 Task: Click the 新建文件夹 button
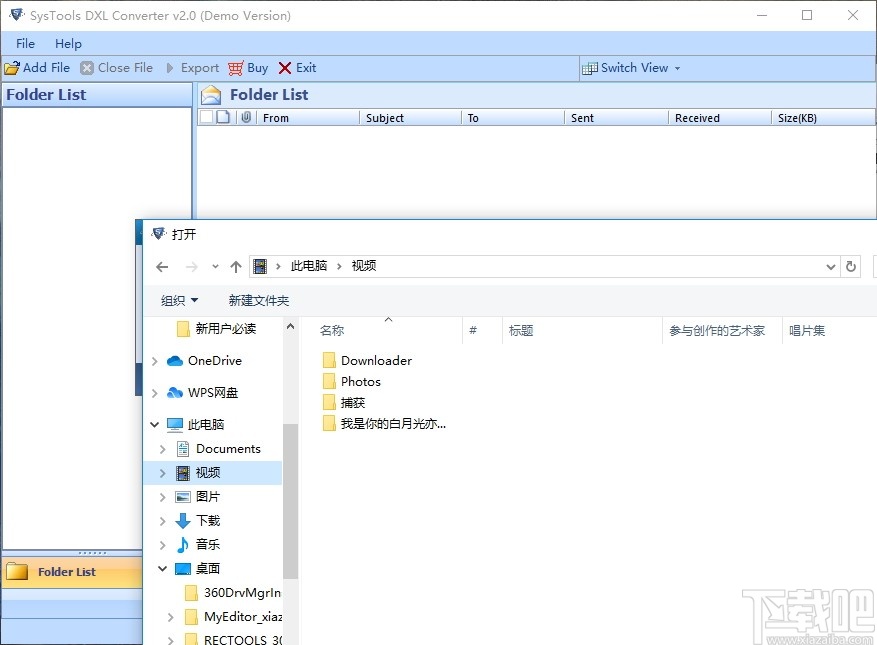click(258, 300)
